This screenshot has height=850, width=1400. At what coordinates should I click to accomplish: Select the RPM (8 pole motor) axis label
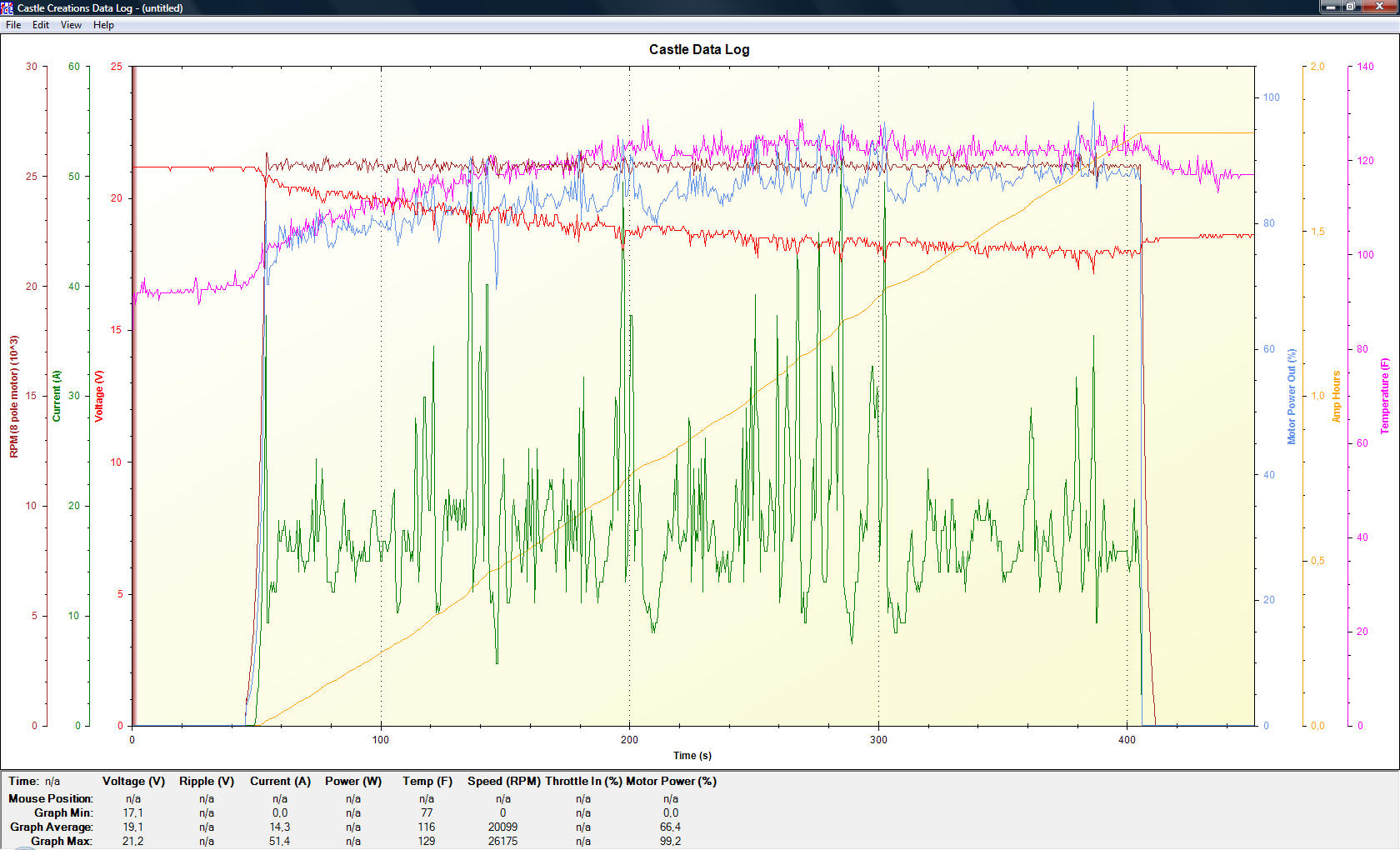pyautogui.click(x=14, y=396)
